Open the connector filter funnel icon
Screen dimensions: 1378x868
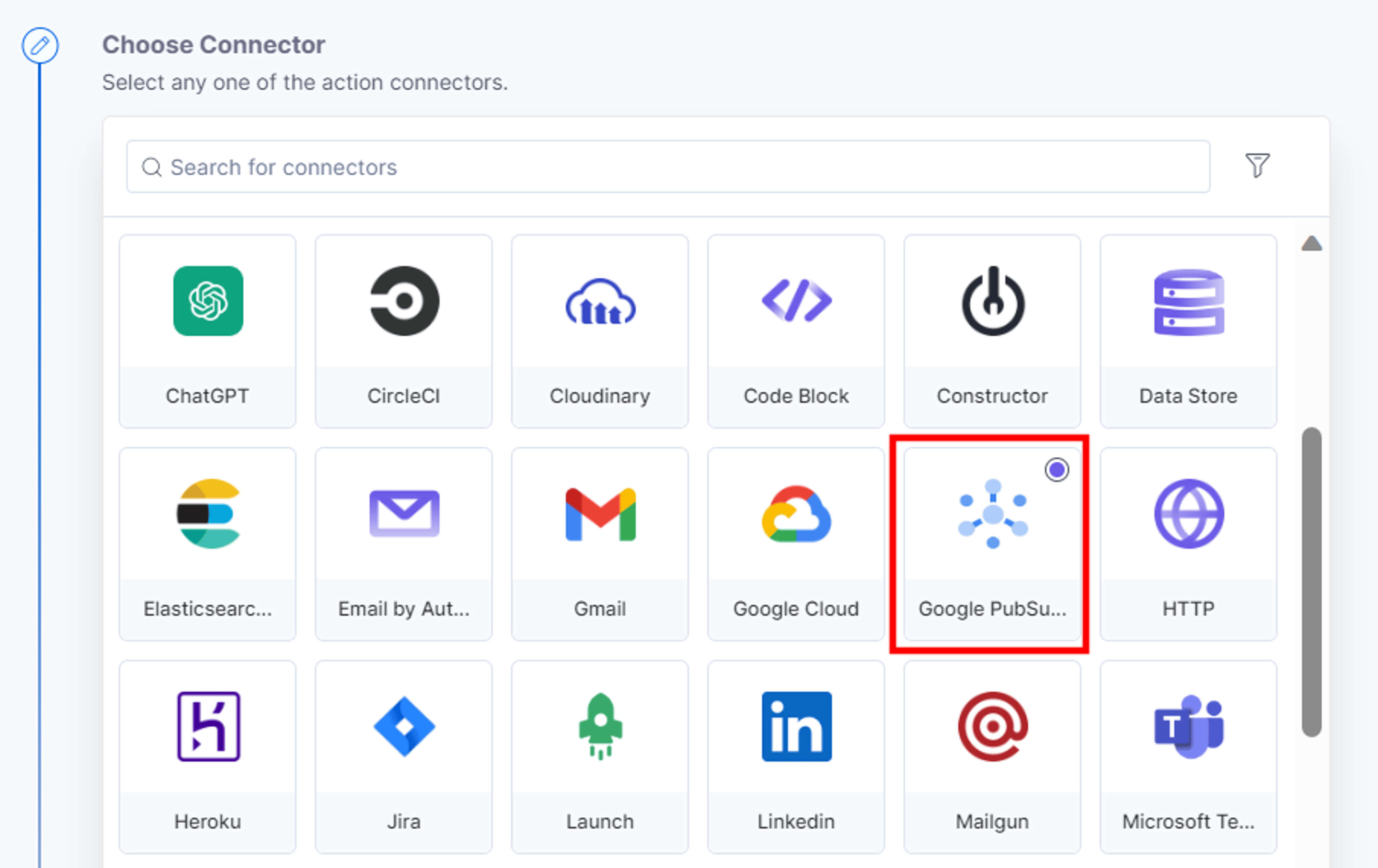(x=1257, y=166)
